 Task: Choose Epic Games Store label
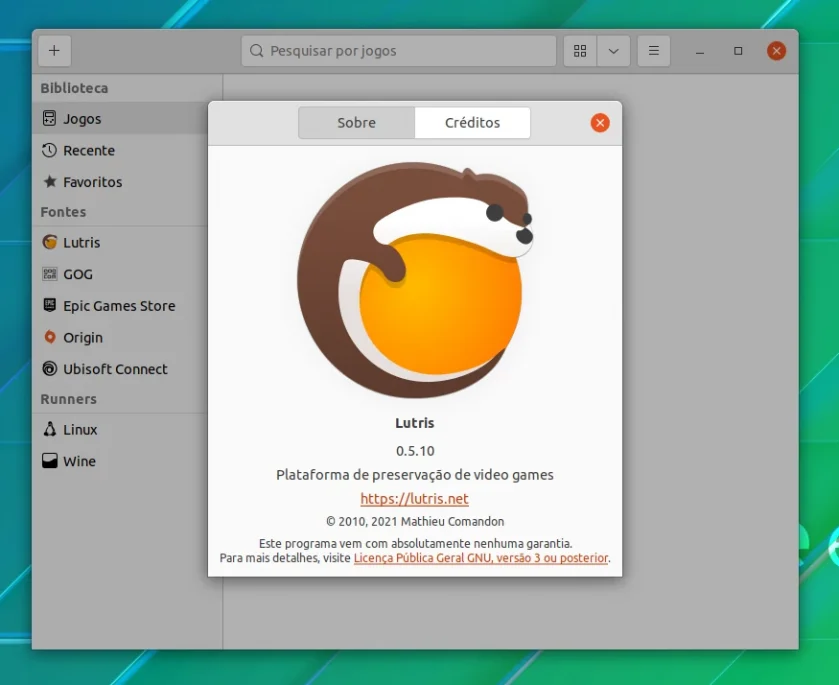coord(119,306)
